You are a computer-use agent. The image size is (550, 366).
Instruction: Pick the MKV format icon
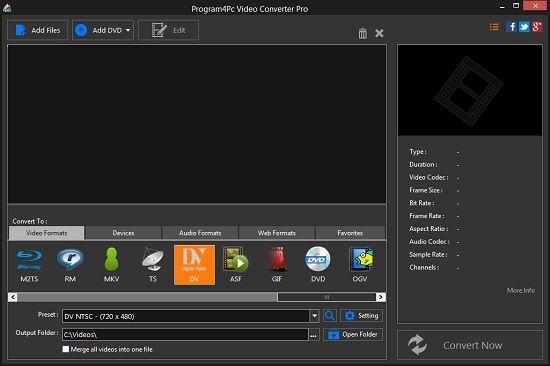[112, 265]
